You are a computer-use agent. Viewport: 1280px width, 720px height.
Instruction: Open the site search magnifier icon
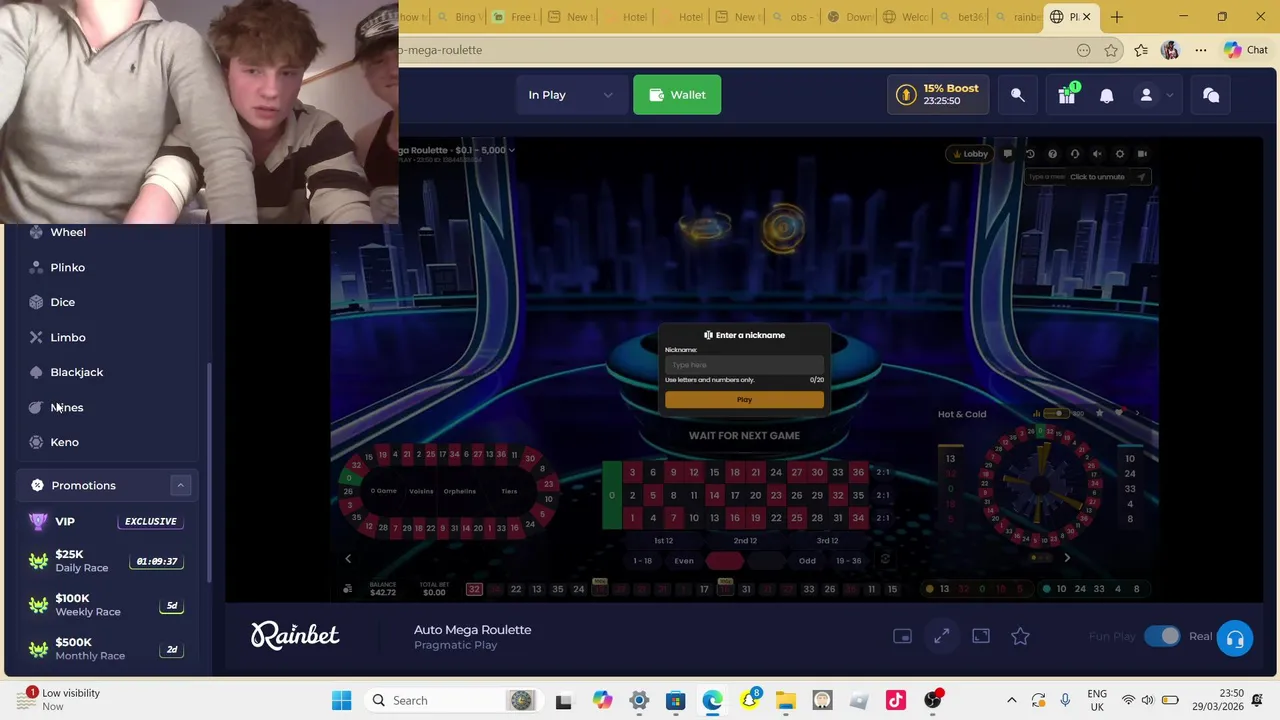pos(1018,95)
